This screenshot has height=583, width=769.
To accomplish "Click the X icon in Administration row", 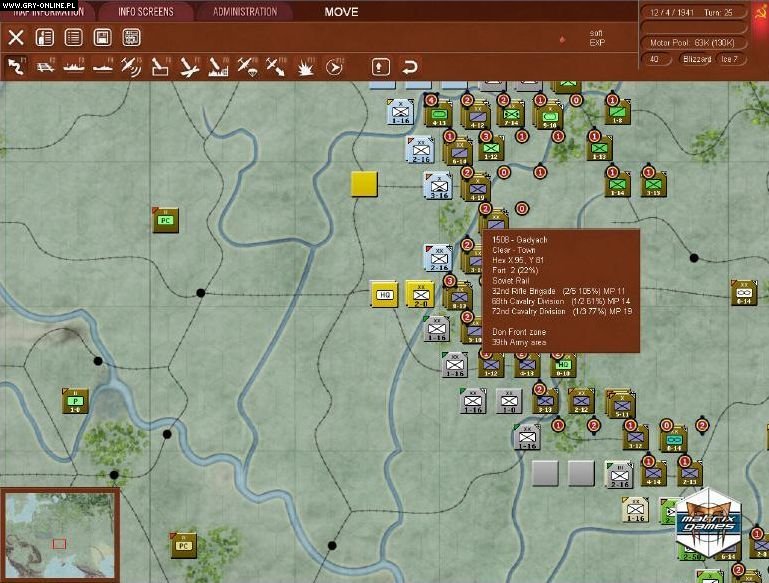I will click(16, 37).
